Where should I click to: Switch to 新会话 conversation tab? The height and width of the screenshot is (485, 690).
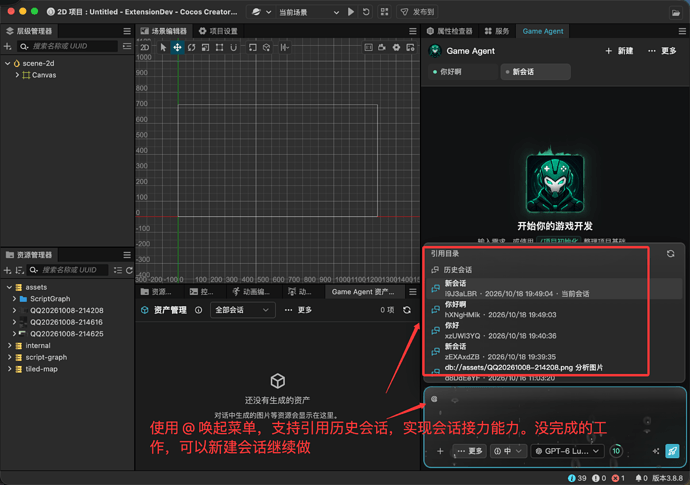(536, 72)
